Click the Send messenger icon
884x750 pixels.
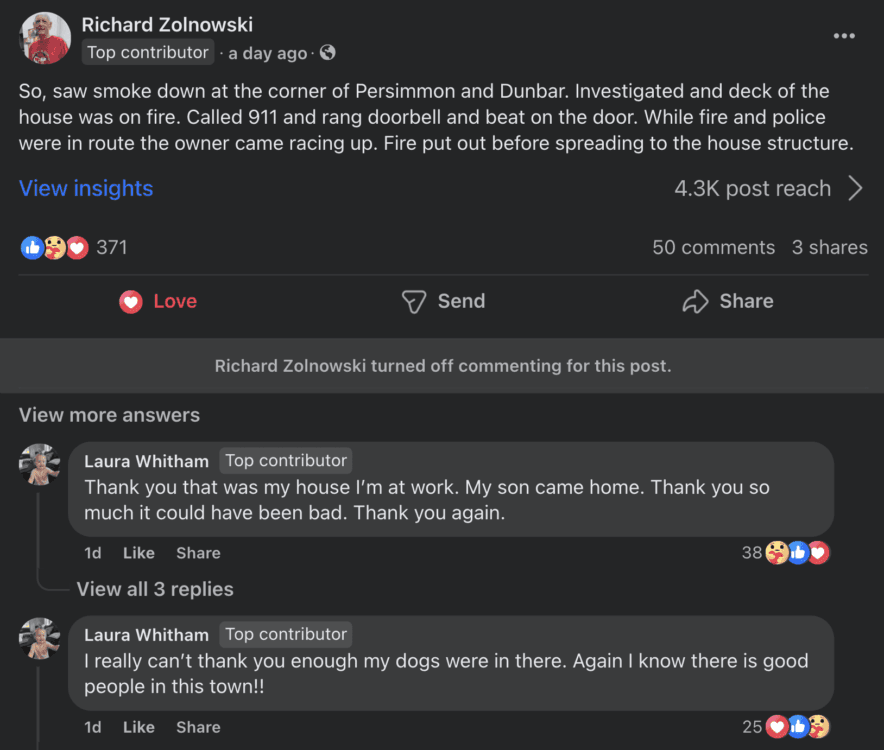pos(414,302)
